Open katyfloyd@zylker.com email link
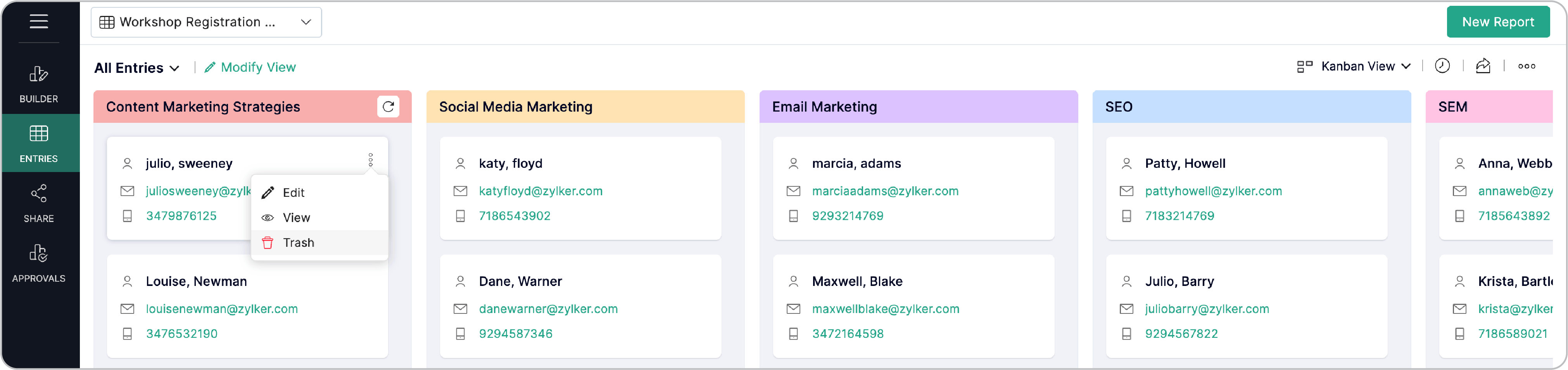The width and height of the screenshot is (1568, 370). coord(541,191)
